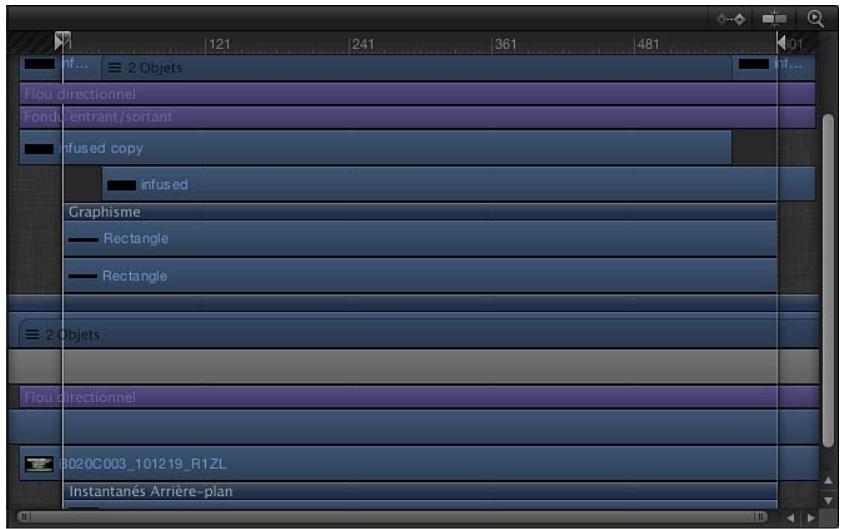This screenshot has height=529, width=843.
Task: Click the project in-point marker on ruler
Action: 60,41
